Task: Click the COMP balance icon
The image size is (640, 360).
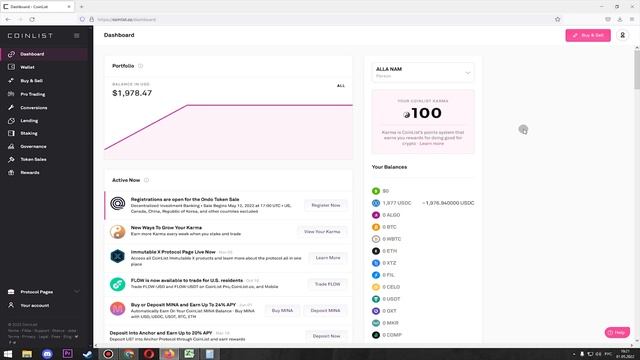Action: 376,335
